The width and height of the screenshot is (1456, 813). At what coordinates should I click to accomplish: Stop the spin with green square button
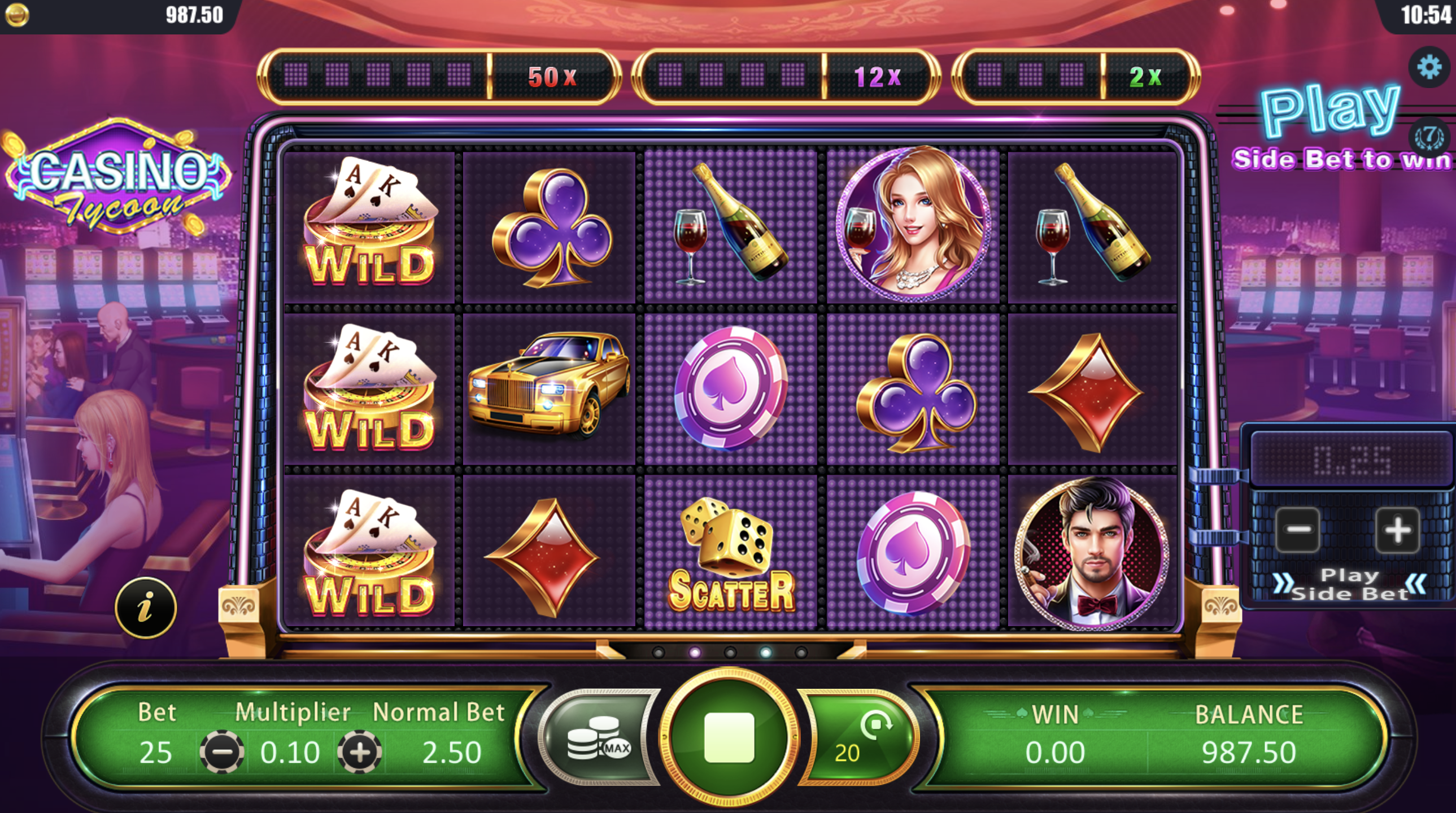[729, 737]
